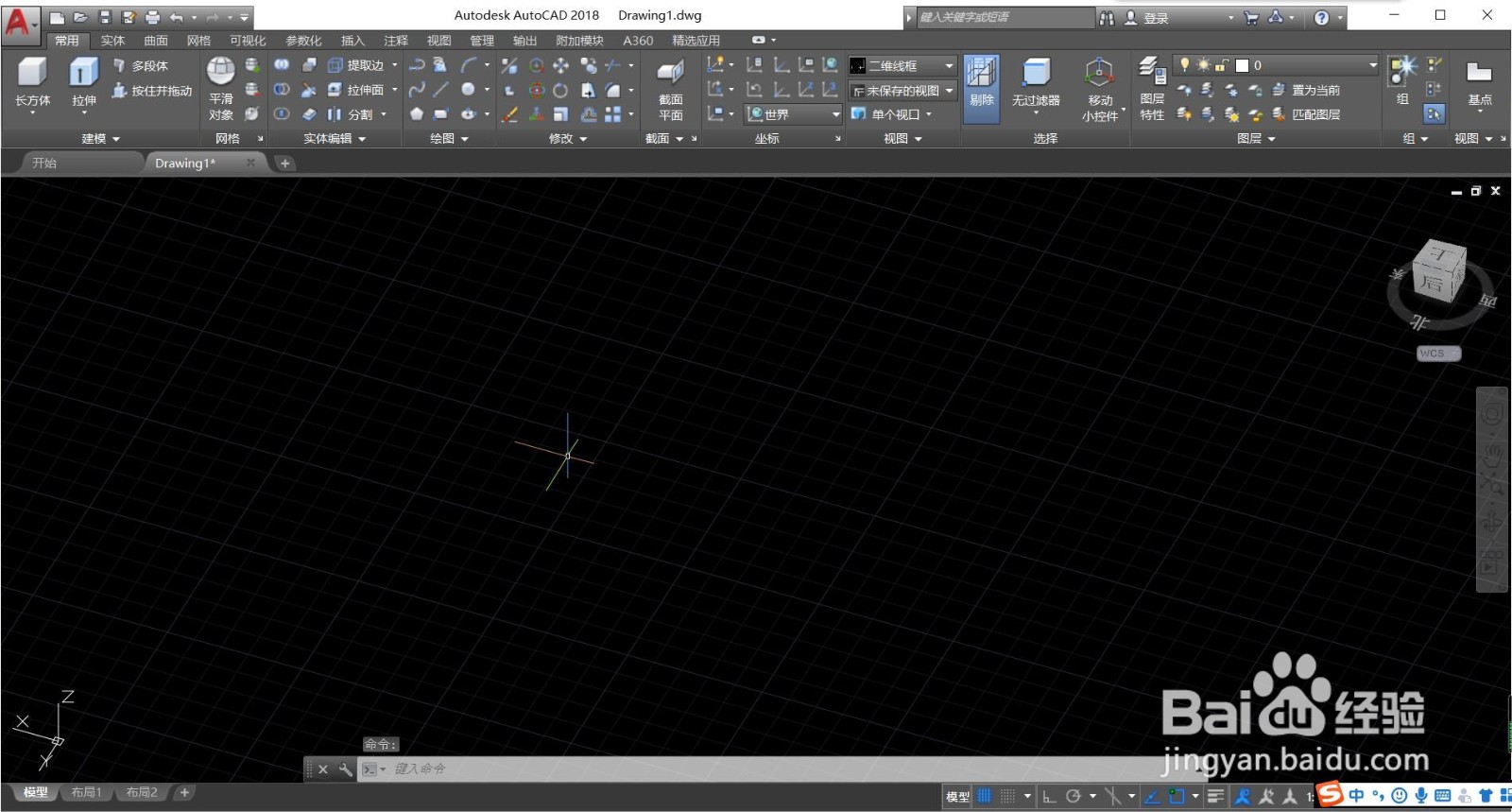Screen dimensions: 1512x812
Task: Select the Line draw tool
Action: pyautogui.click(x=440, y=90)
